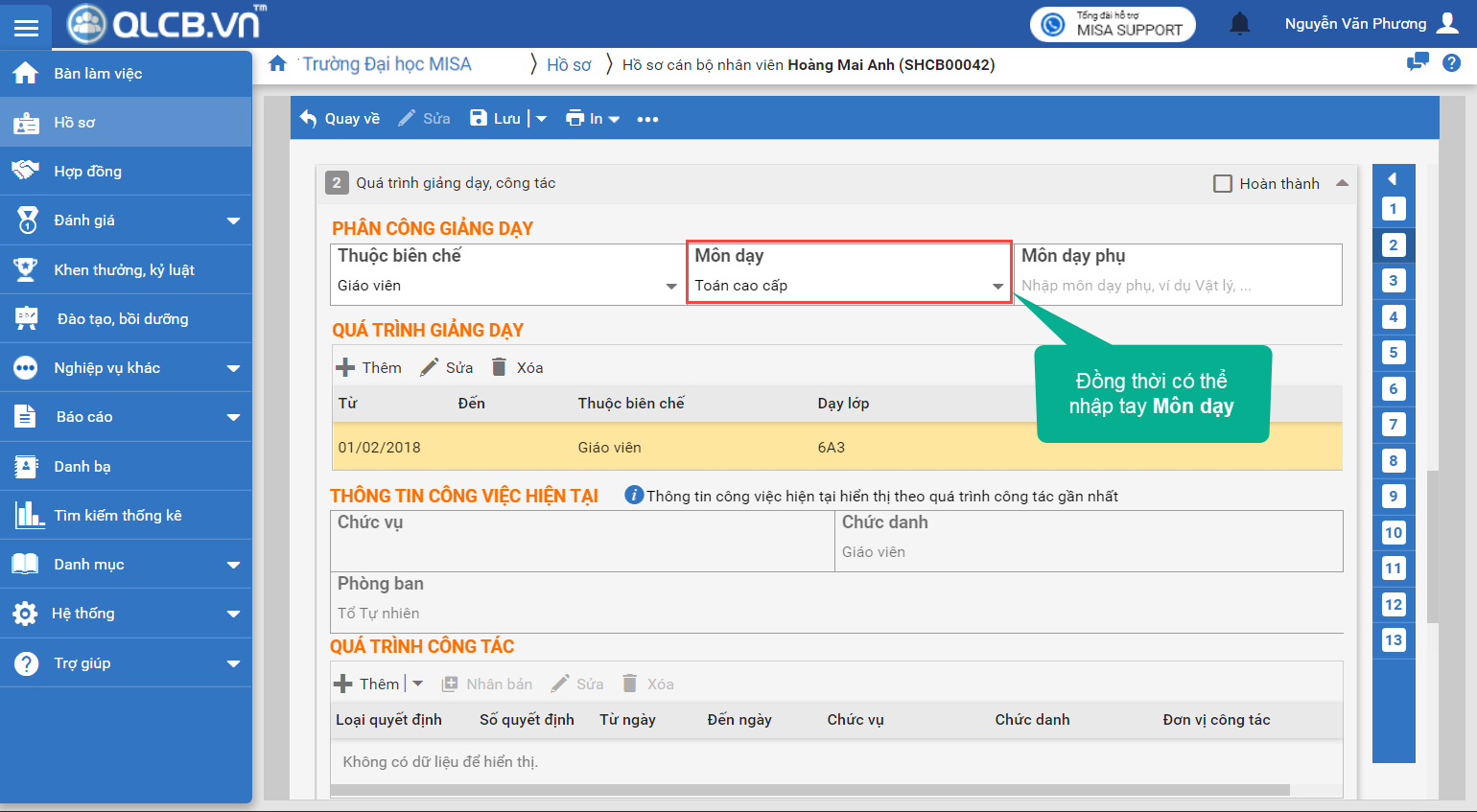Click the print icon in toolbar
The height and width of the screenshot is (812, 1477).
click(x=574, y=119)
